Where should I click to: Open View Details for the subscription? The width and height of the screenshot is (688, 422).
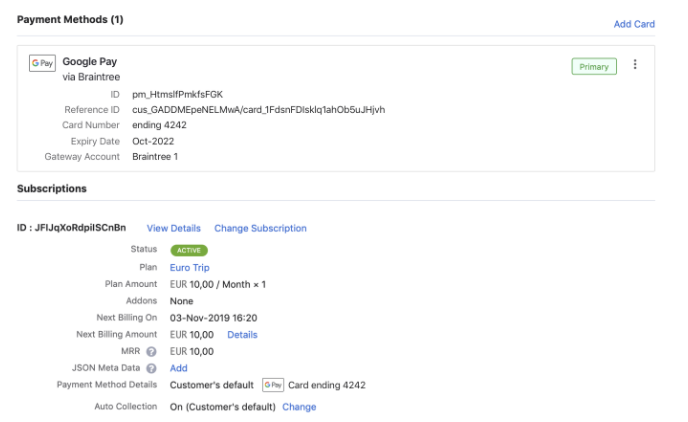click(174, 228)
